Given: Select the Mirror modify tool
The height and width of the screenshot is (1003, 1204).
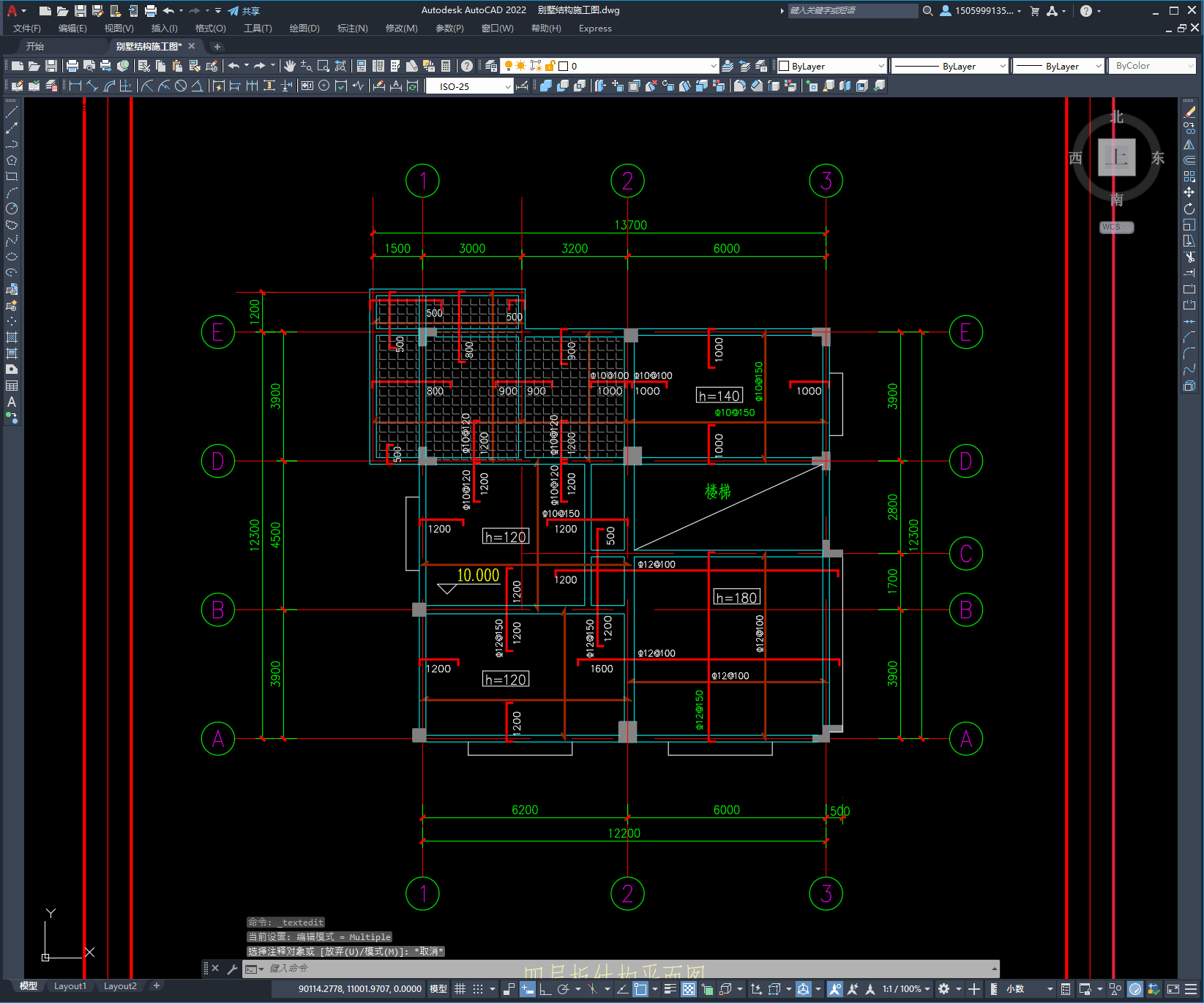Looking at the screenshot, I should 1189,144.
